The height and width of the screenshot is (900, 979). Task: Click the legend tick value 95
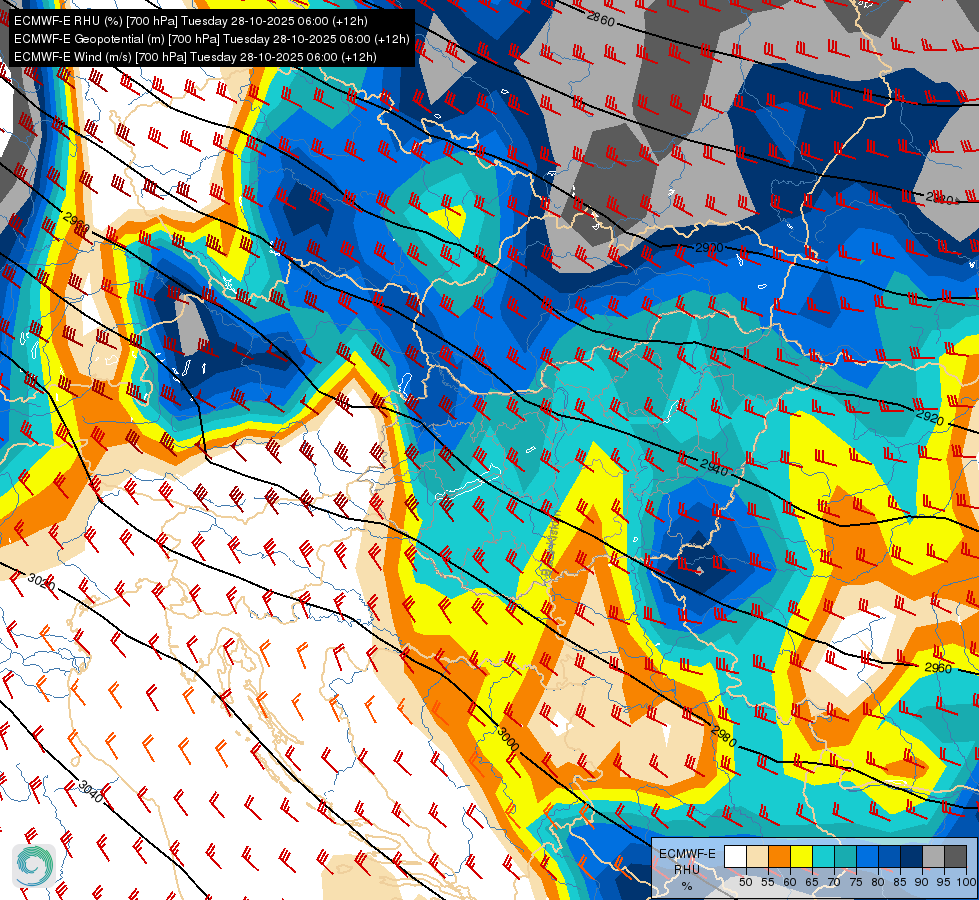pyautogui.click(x=943, y=882)
